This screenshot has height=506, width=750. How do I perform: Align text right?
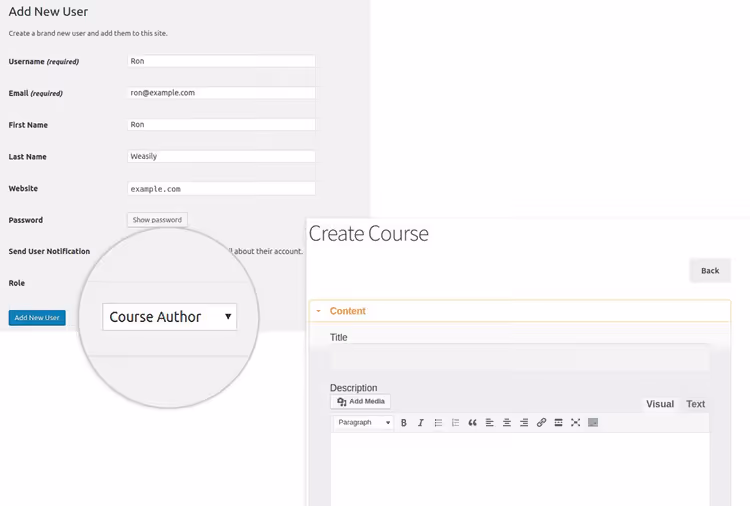(524, 423)
